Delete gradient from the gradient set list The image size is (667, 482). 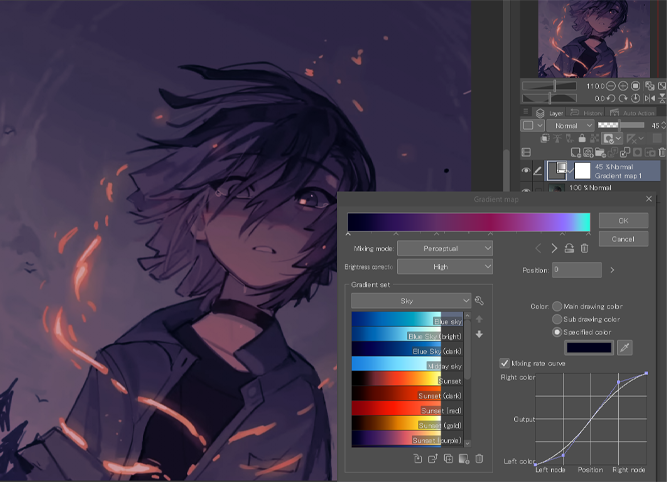point(479,459)
